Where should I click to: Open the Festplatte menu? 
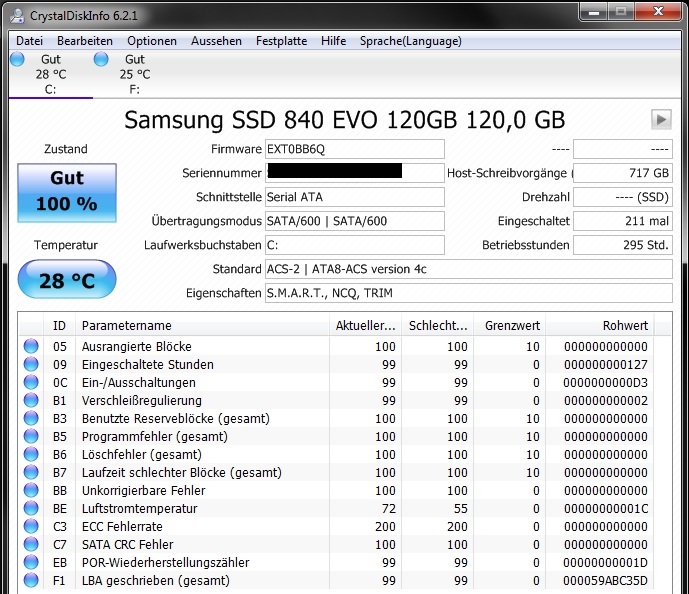(x=282, y=41)
